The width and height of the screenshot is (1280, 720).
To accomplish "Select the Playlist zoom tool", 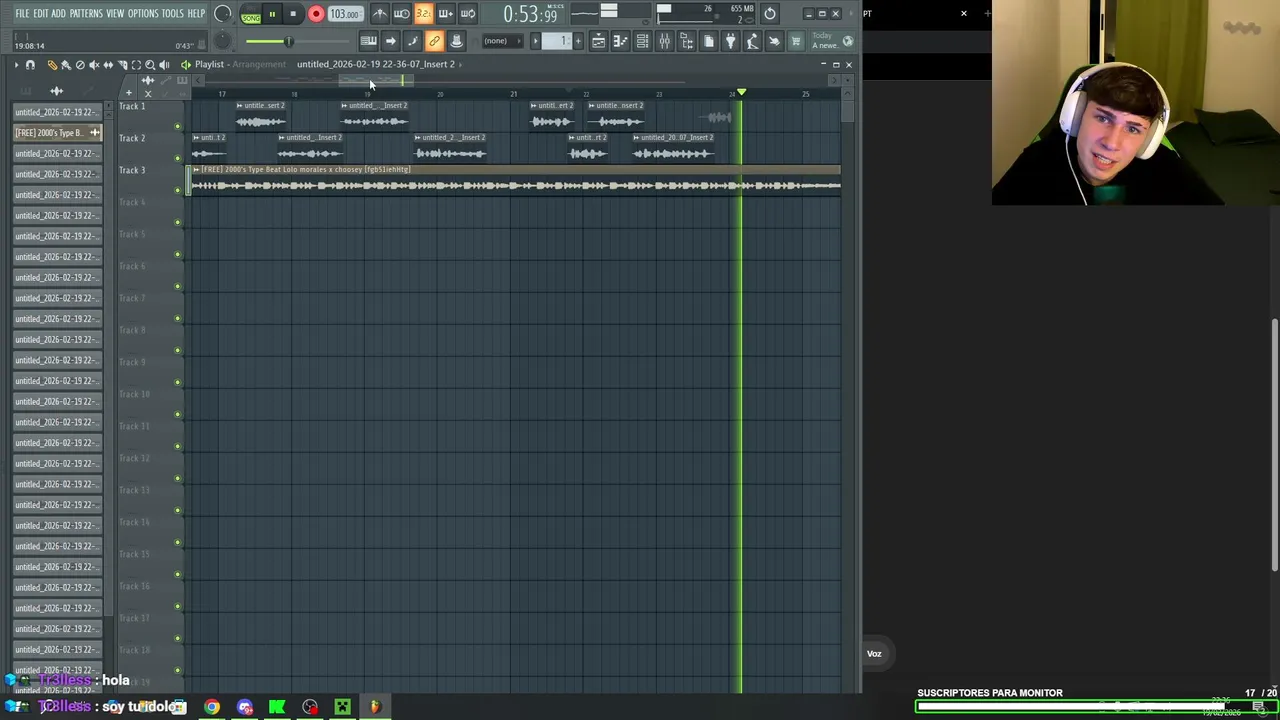I will (x=150, y=64).
